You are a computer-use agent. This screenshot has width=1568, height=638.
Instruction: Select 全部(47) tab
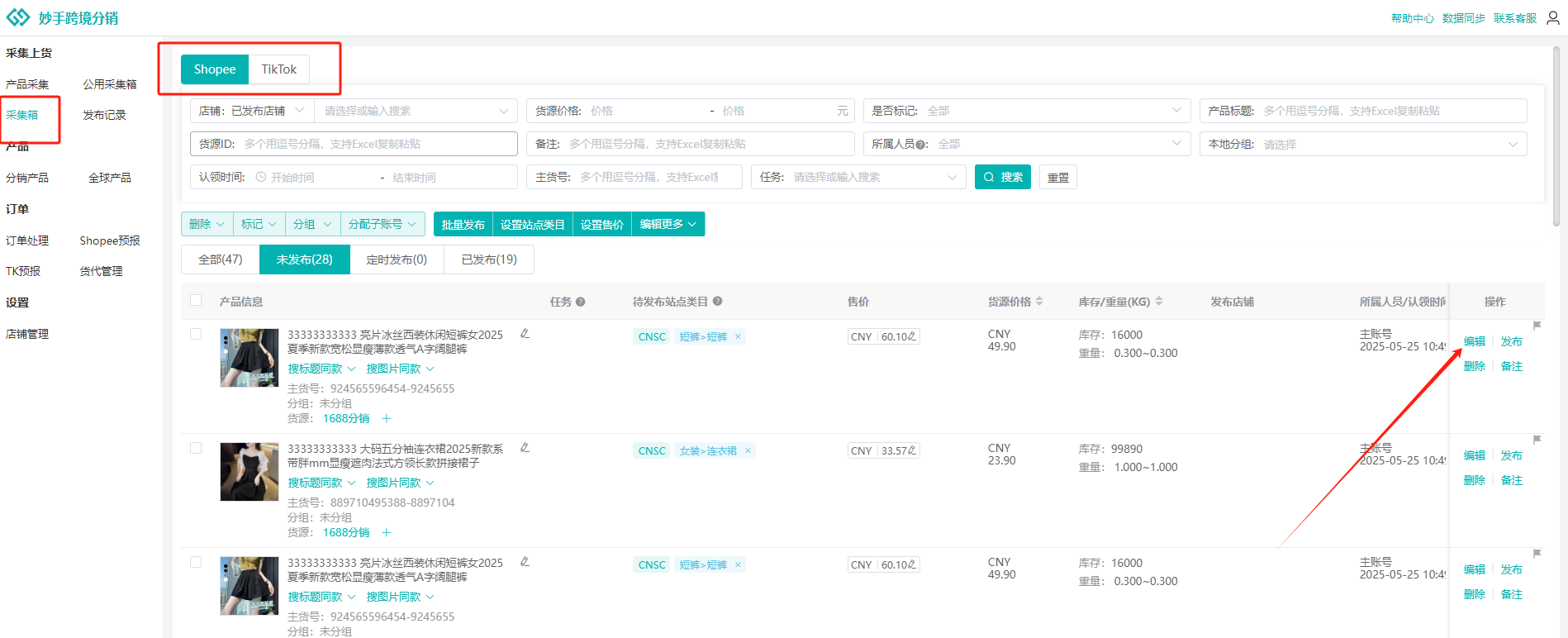221,259
